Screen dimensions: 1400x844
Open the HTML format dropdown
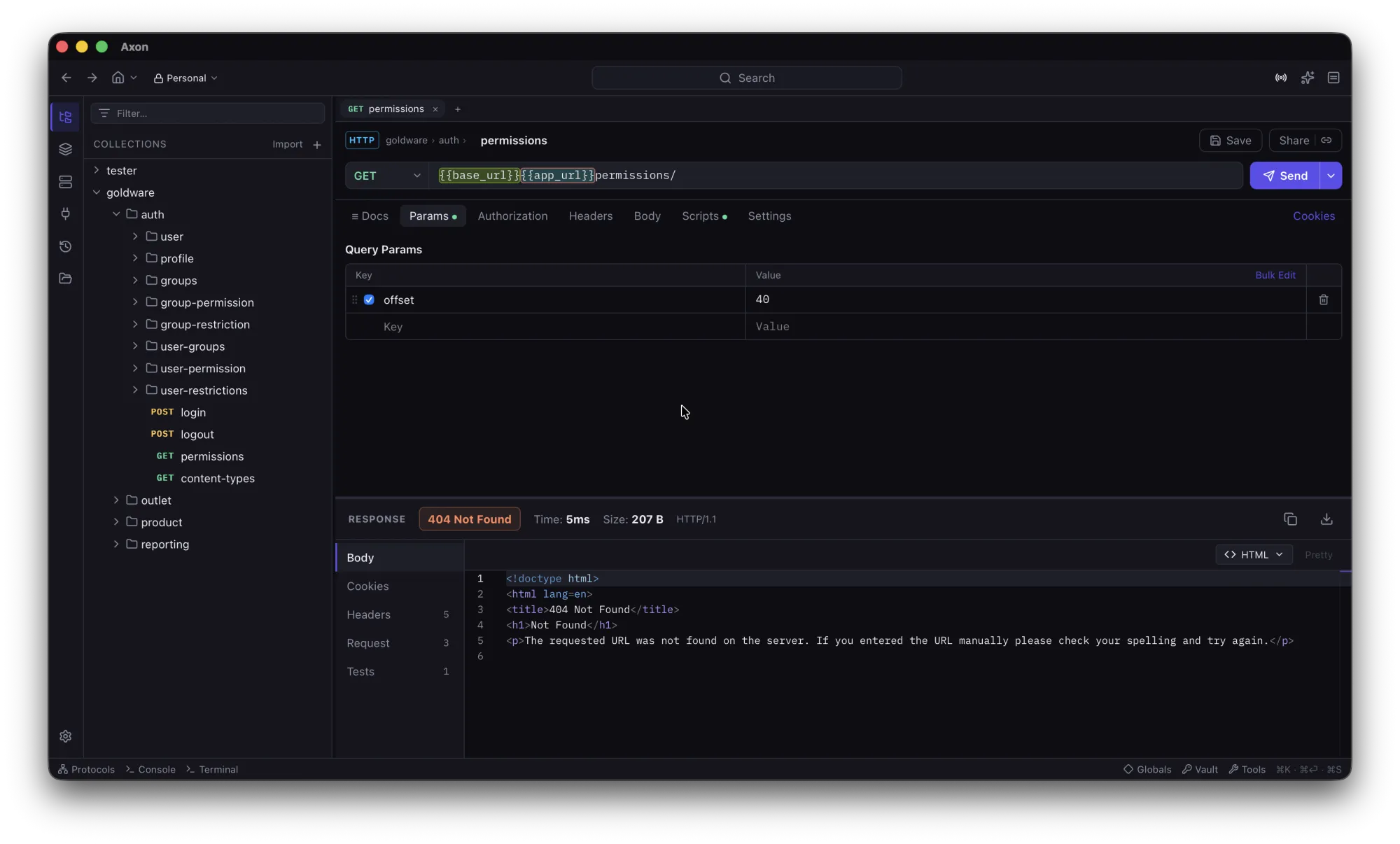(1254, 555)
